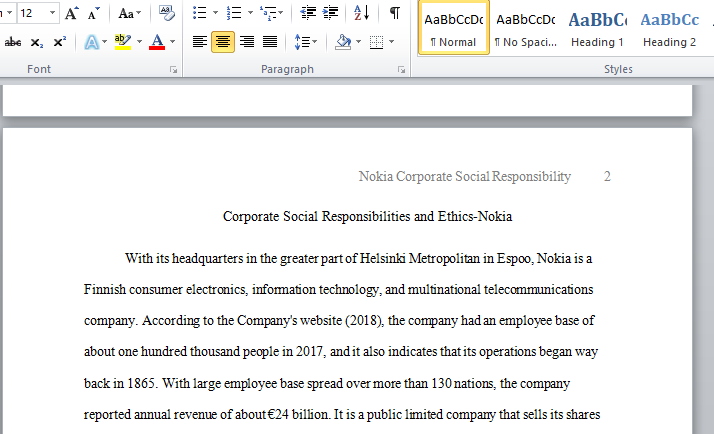The image size is (714, 434).
Task: Click the year 1865 in paragraph
Action: click(x=142, y=383)
